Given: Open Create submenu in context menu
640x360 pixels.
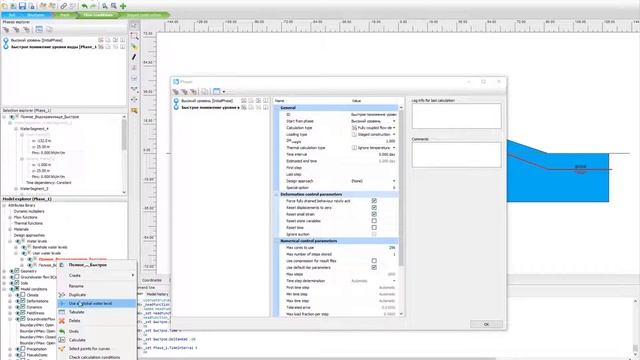Looking at the screenshot, I should click(96, 276).
